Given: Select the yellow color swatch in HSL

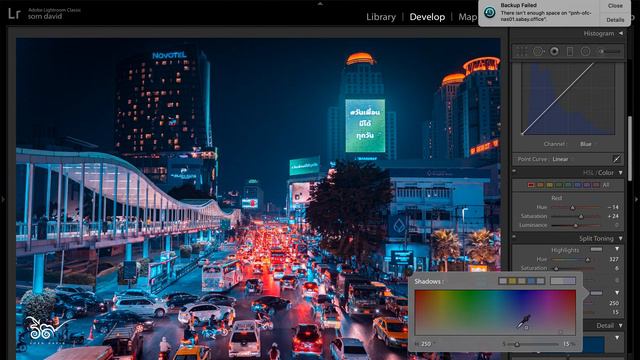Looking at the screenshot, I should click(550, 185).
